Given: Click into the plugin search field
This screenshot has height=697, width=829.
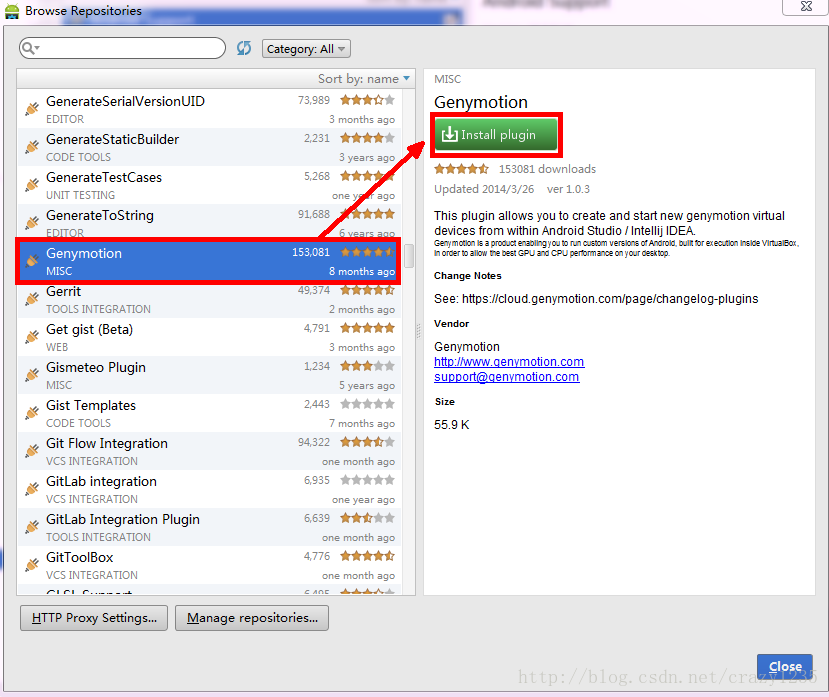Looking at the screenshot, I should [x=122, y=48].
